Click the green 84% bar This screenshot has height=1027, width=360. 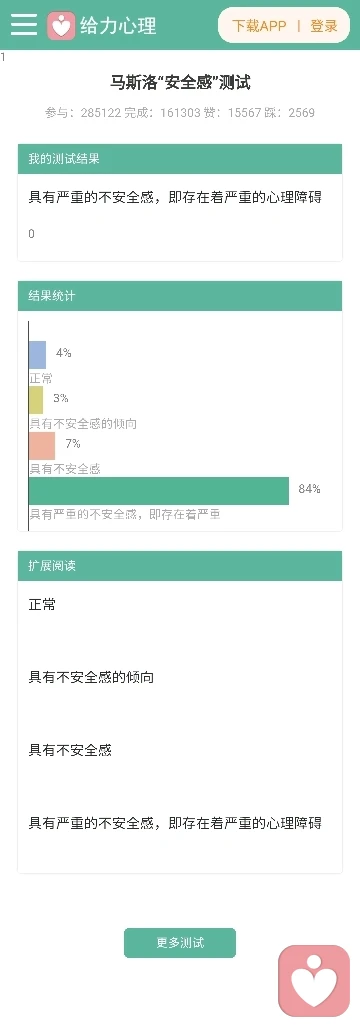(x=159, y=491)
